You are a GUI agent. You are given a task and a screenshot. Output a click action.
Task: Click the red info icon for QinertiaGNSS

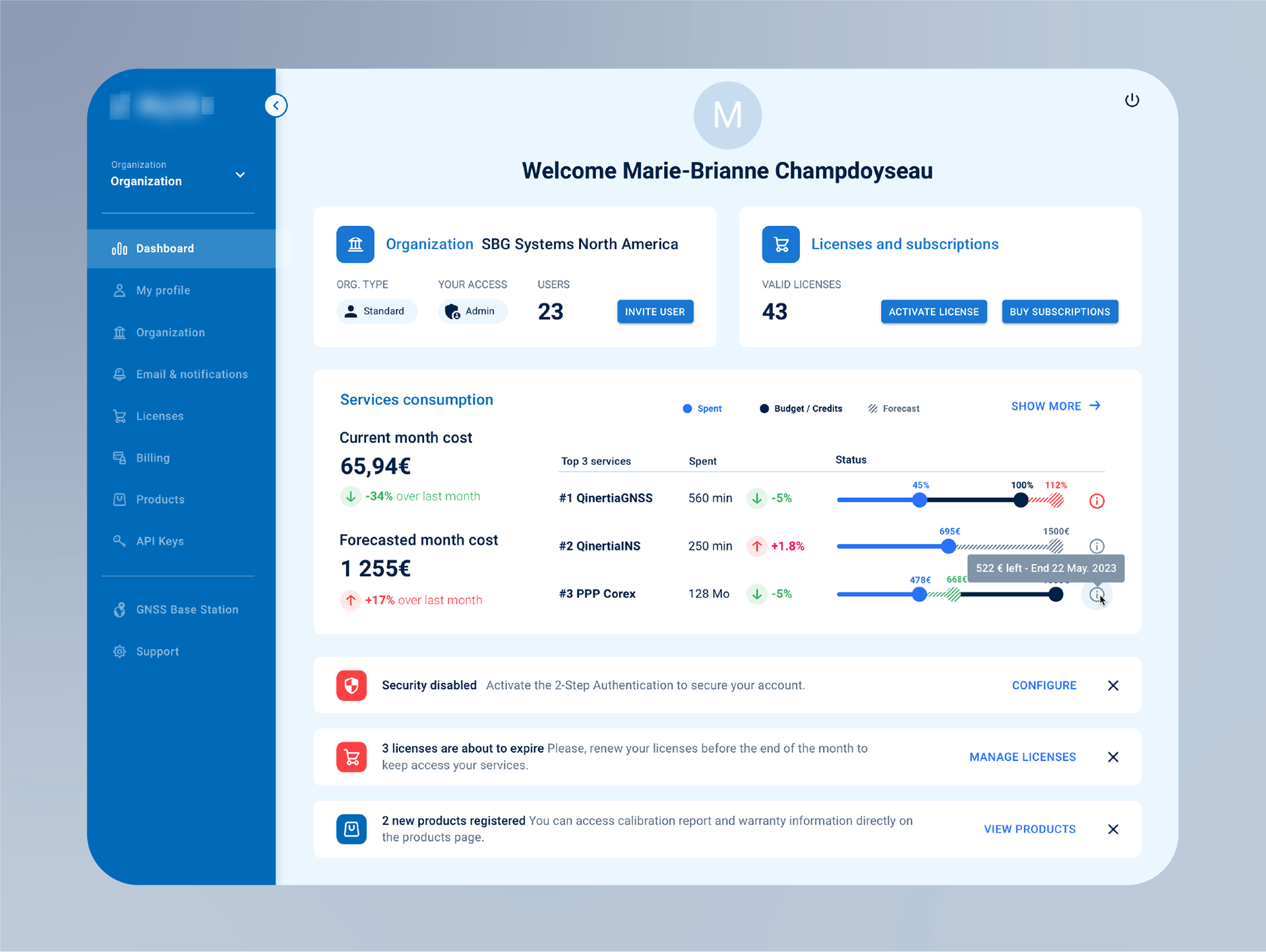tap(1097, 501)
